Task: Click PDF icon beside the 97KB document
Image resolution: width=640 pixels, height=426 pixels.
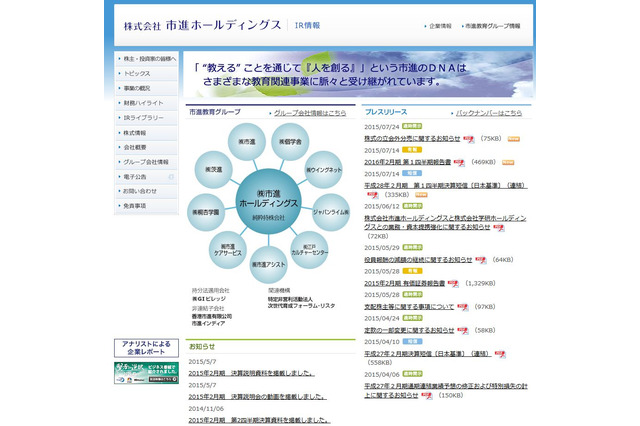Action: (x=463, y=307)
